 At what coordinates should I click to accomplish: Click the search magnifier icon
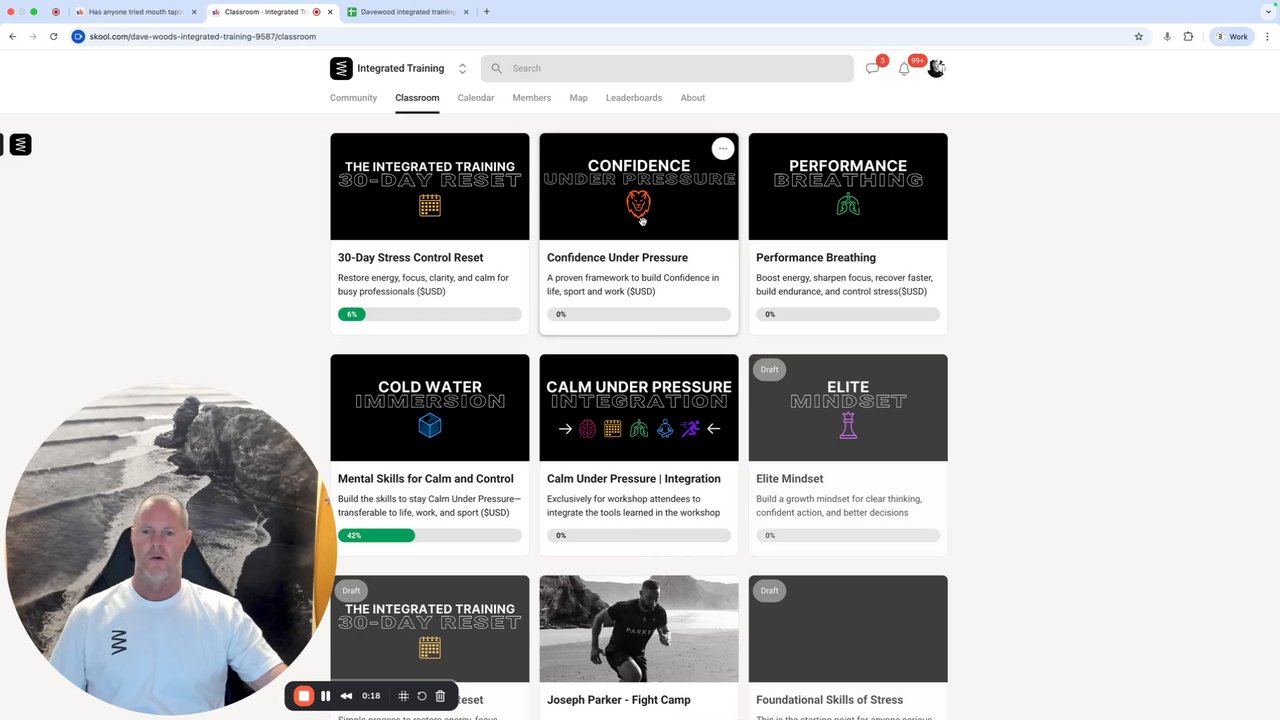pos(496,68)
